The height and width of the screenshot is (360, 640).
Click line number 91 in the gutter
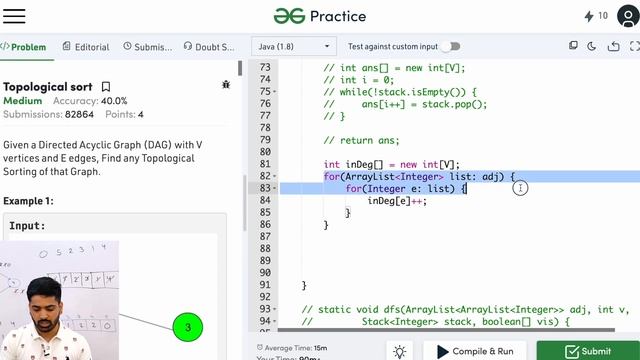[x=265, y=285]
